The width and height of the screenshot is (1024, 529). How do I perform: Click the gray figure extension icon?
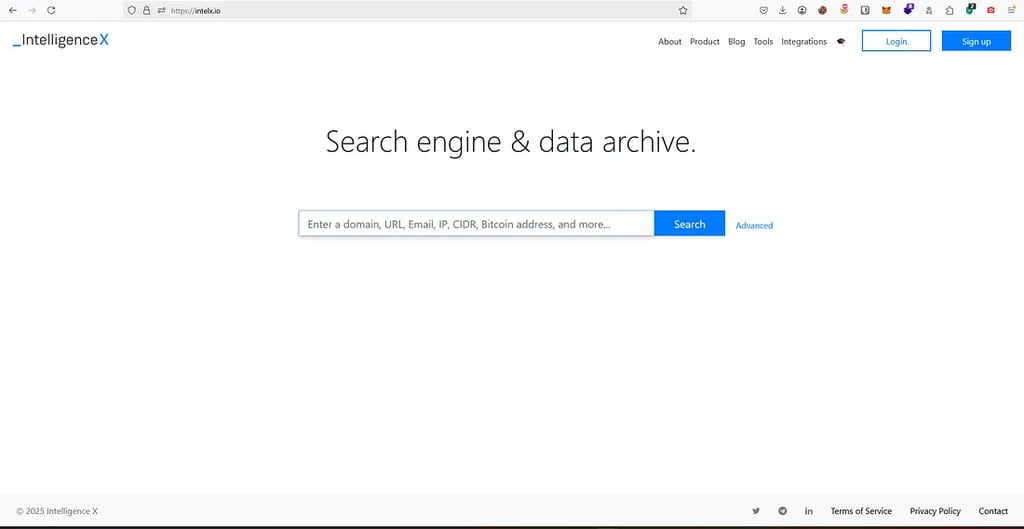point(929,10)
